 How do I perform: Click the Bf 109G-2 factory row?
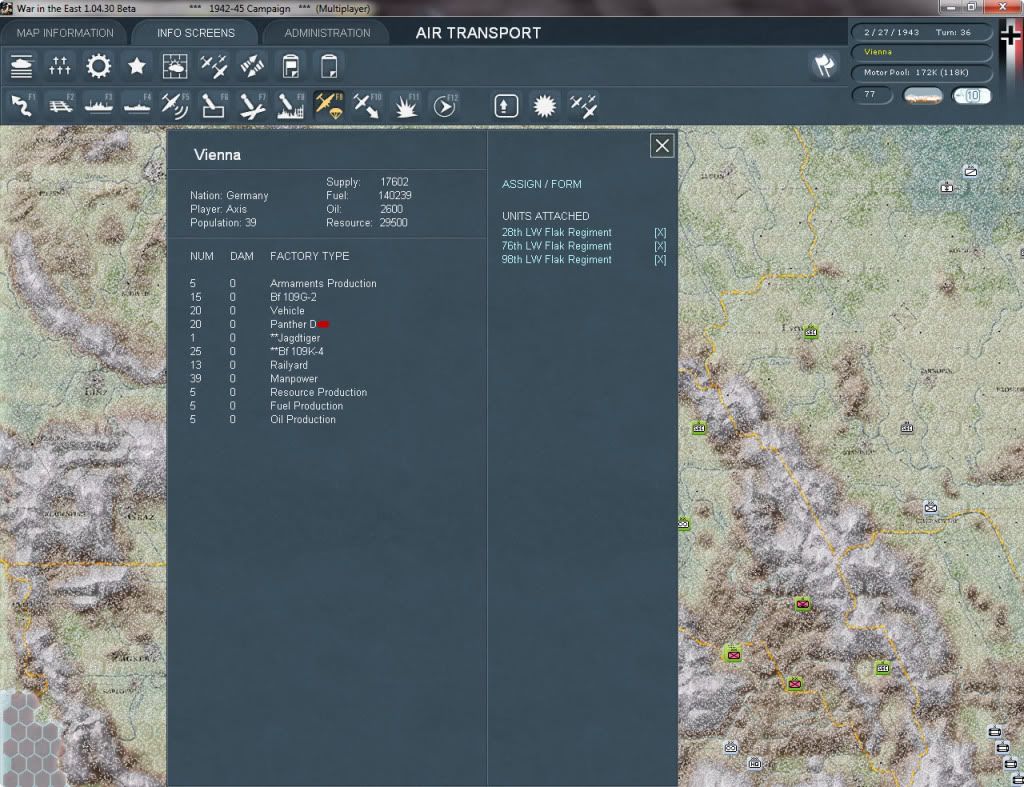[x=253, y=297]
